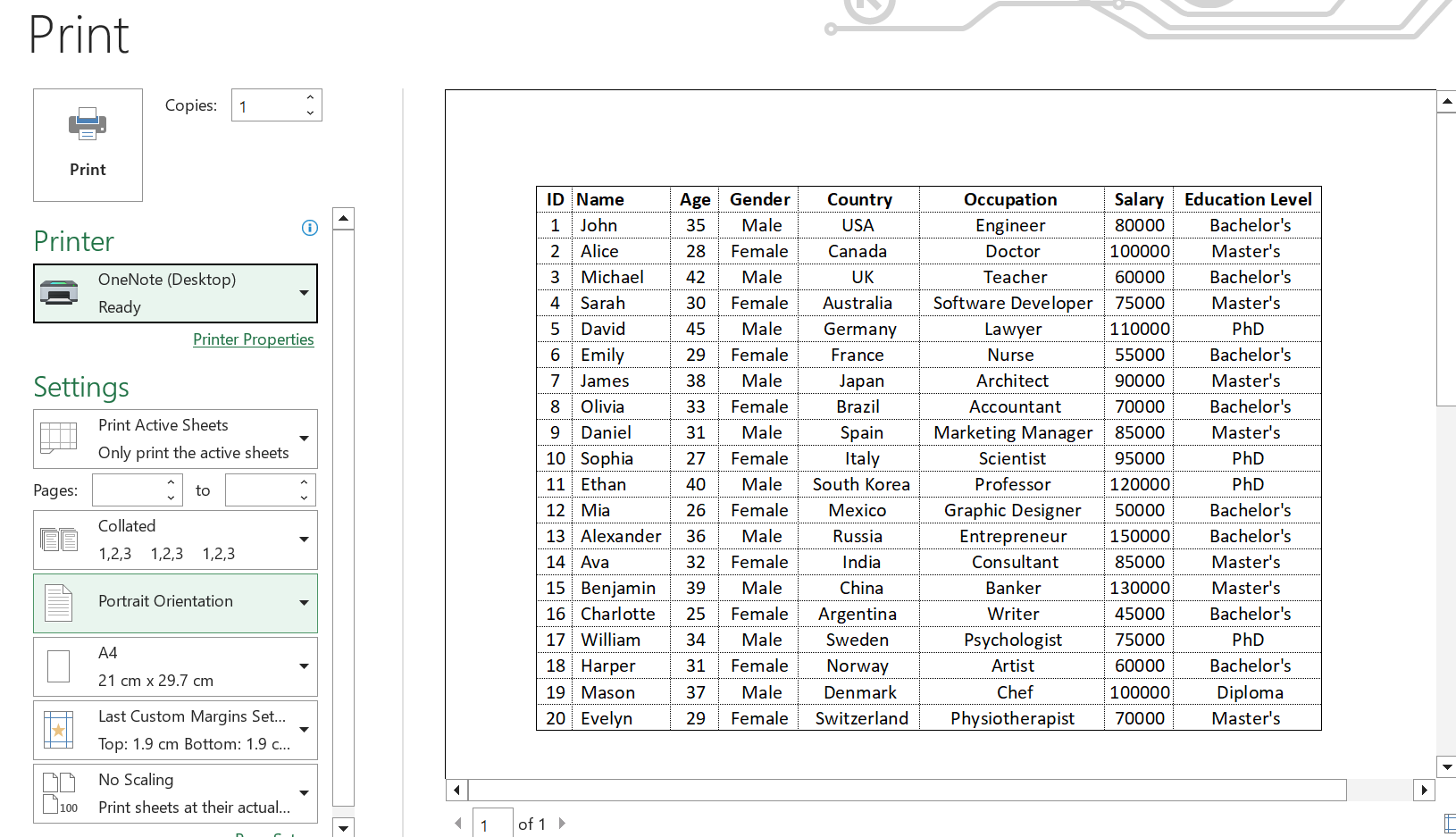This screenshot has width=1456, height=837.
Task: Click the preview horizontal scrollbar thumb
Action: point(908,790)
